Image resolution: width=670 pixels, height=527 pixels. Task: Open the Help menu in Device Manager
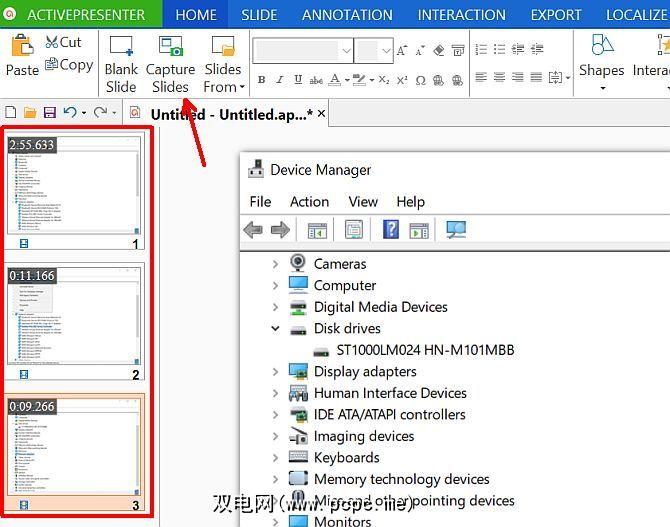(x=411, y=201)
